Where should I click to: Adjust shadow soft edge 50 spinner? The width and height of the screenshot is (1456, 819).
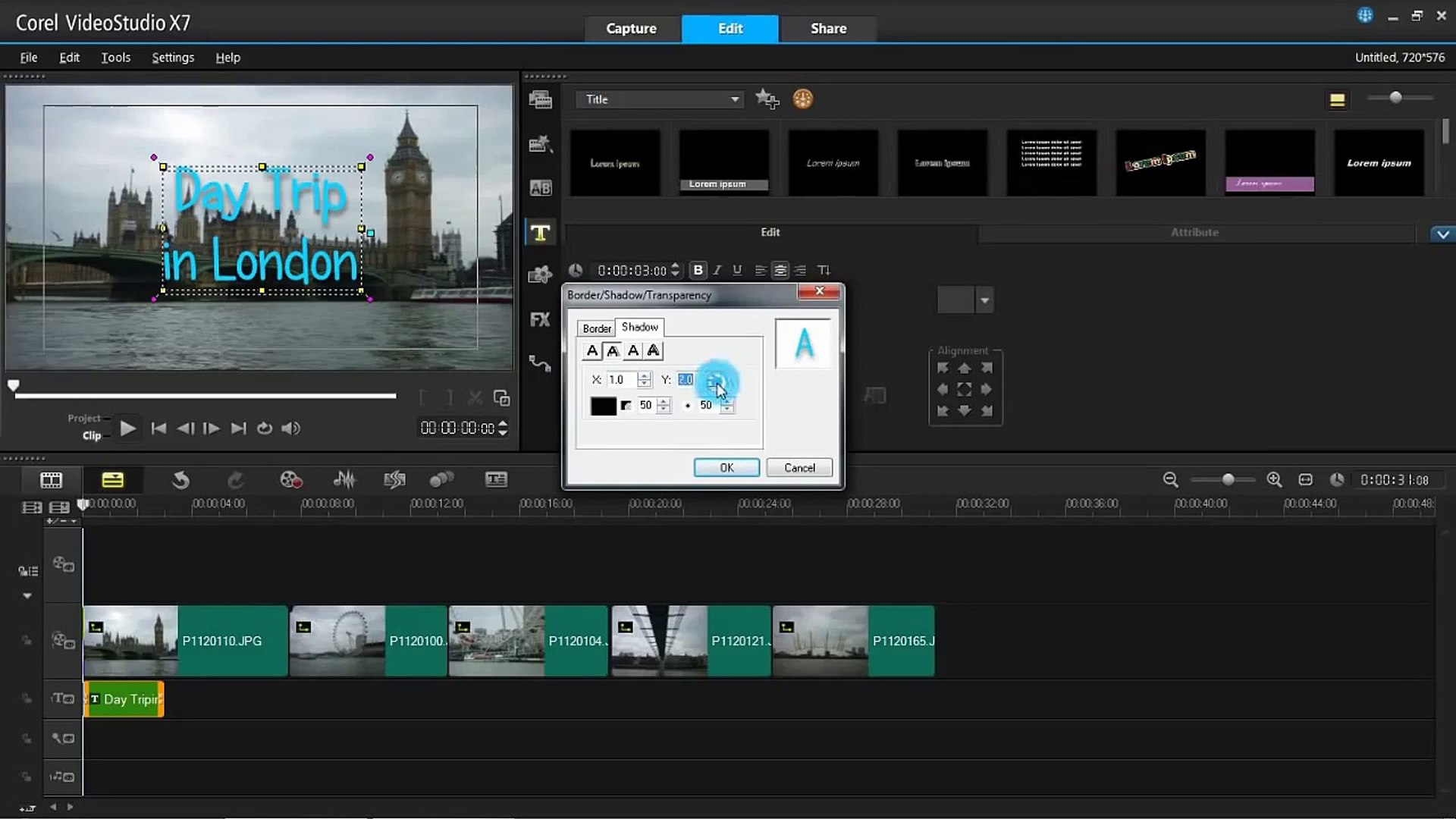[727, 406]
